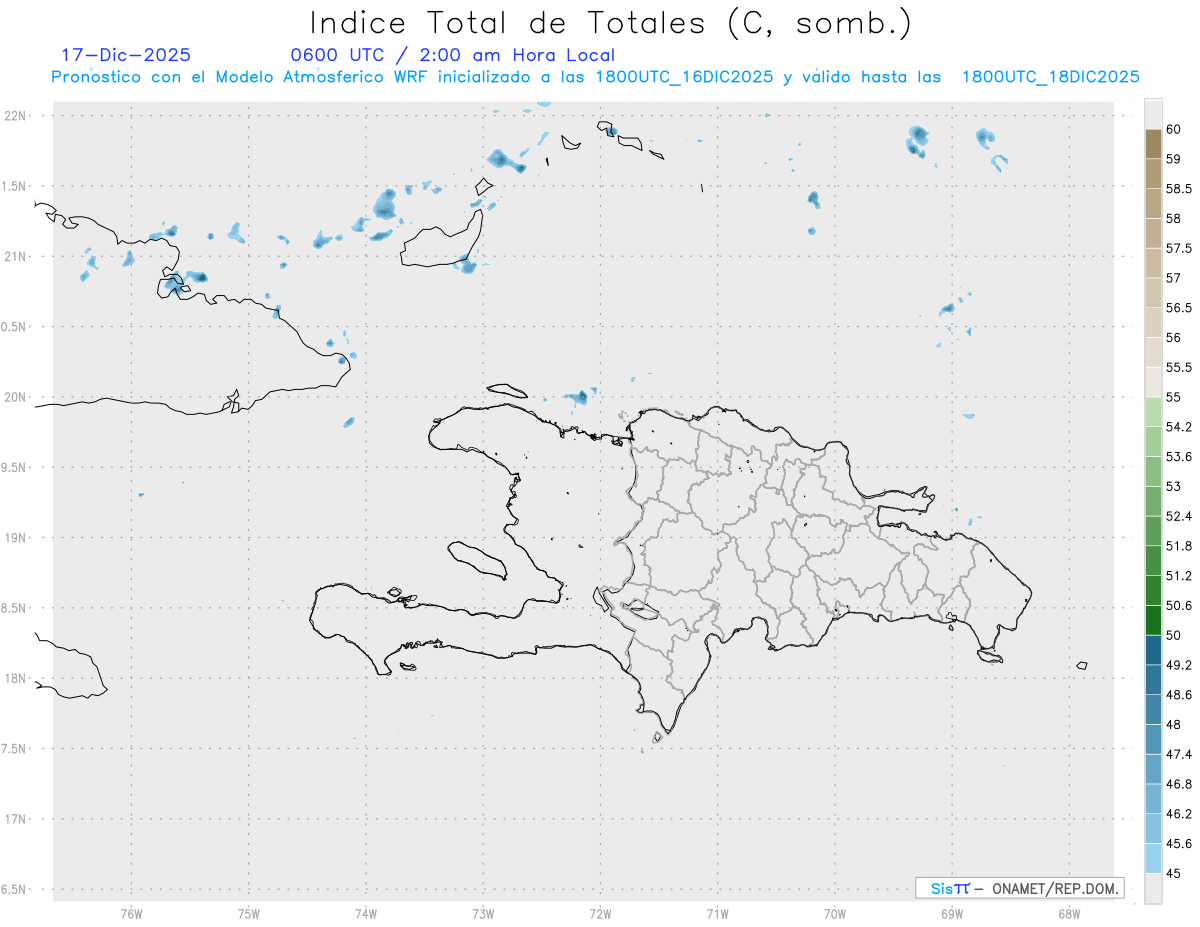1200x927 pixels.
Task: Click the '72W' longitude label
Action: 600,913
